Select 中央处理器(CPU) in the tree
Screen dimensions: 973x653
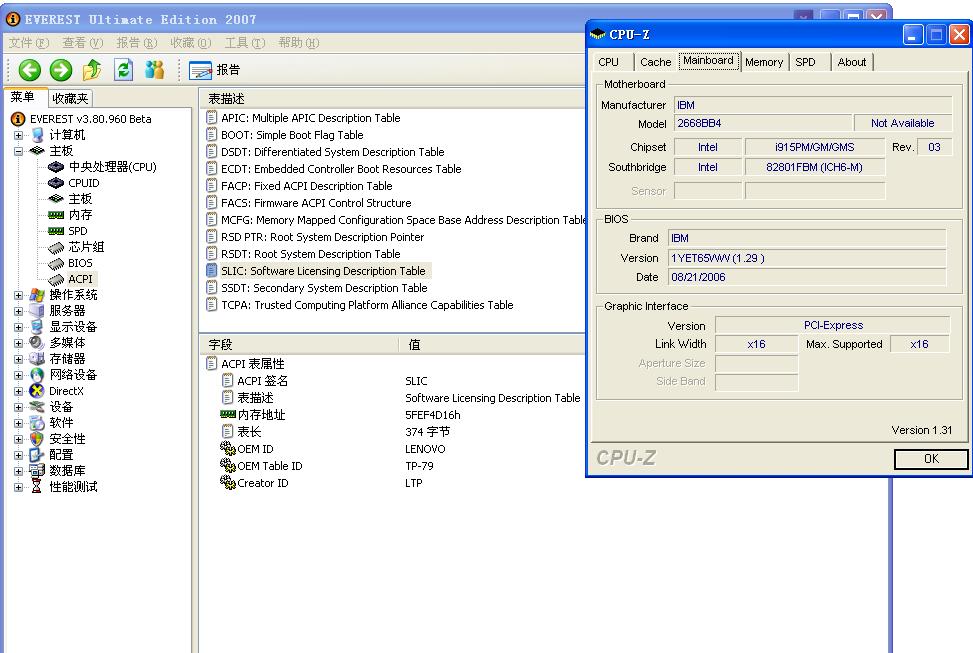tap(112, 167)
